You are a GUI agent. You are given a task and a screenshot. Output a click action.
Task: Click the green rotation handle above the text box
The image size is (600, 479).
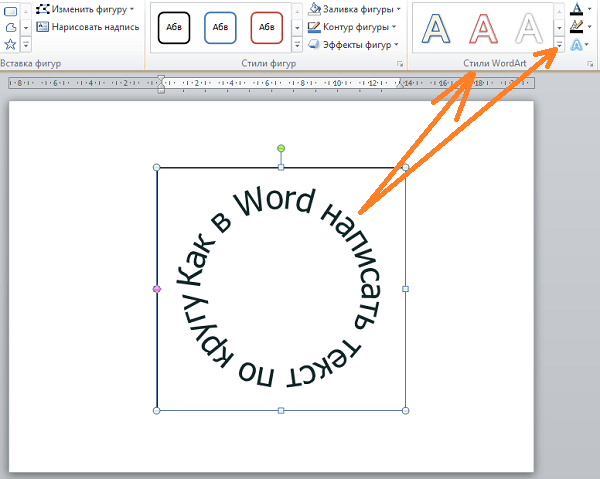pyautogui.click(x=281, y=148)
